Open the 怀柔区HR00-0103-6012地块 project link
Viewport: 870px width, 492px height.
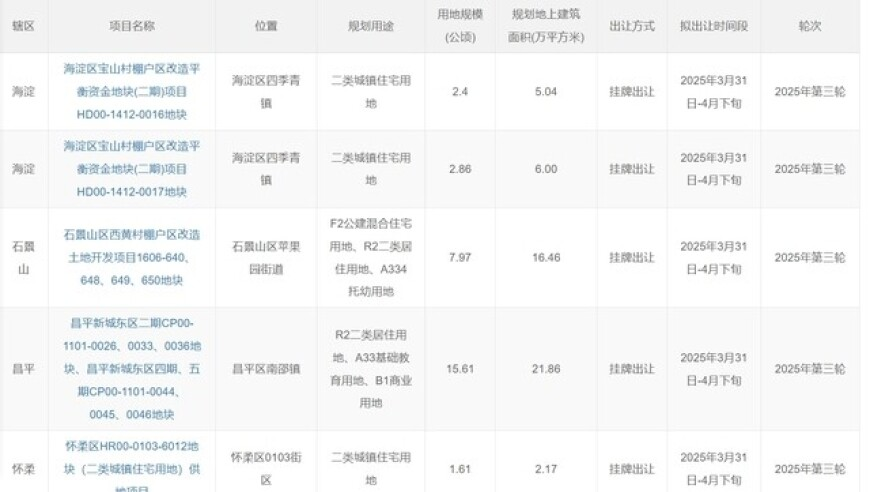(131, 469)
